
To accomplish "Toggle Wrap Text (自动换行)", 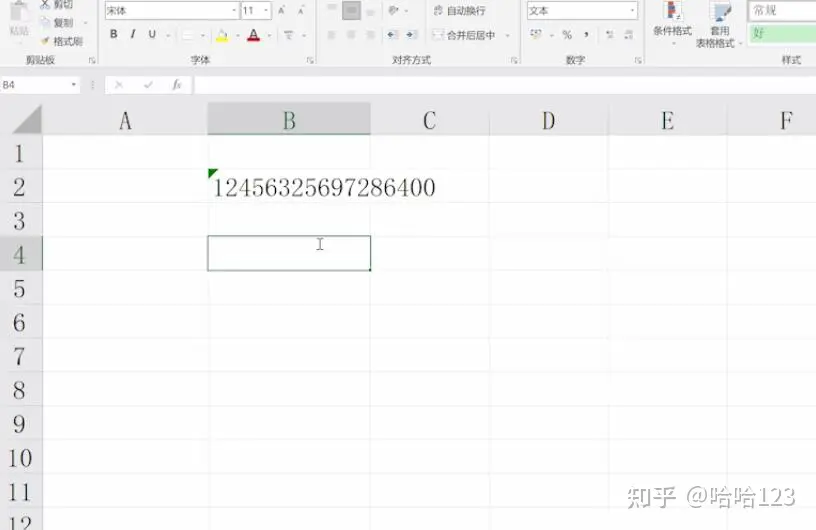I will (x=460, y=10).
